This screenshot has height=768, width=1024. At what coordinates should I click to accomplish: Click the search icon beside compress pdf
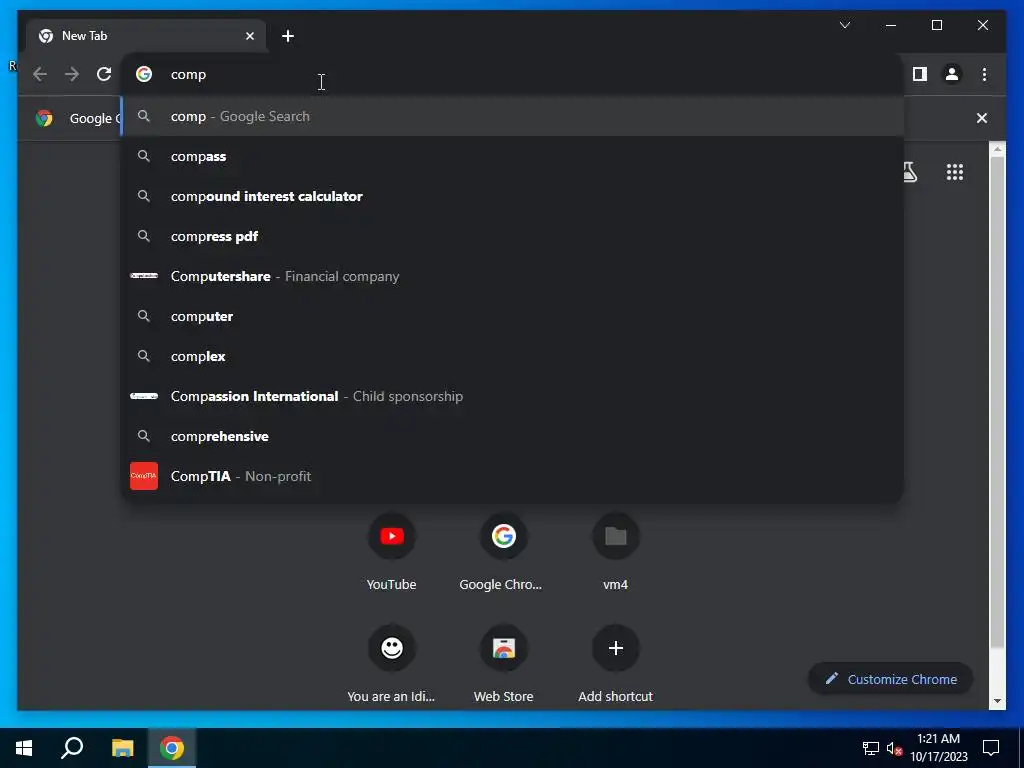pyautogui.click(x=144, y=236)
